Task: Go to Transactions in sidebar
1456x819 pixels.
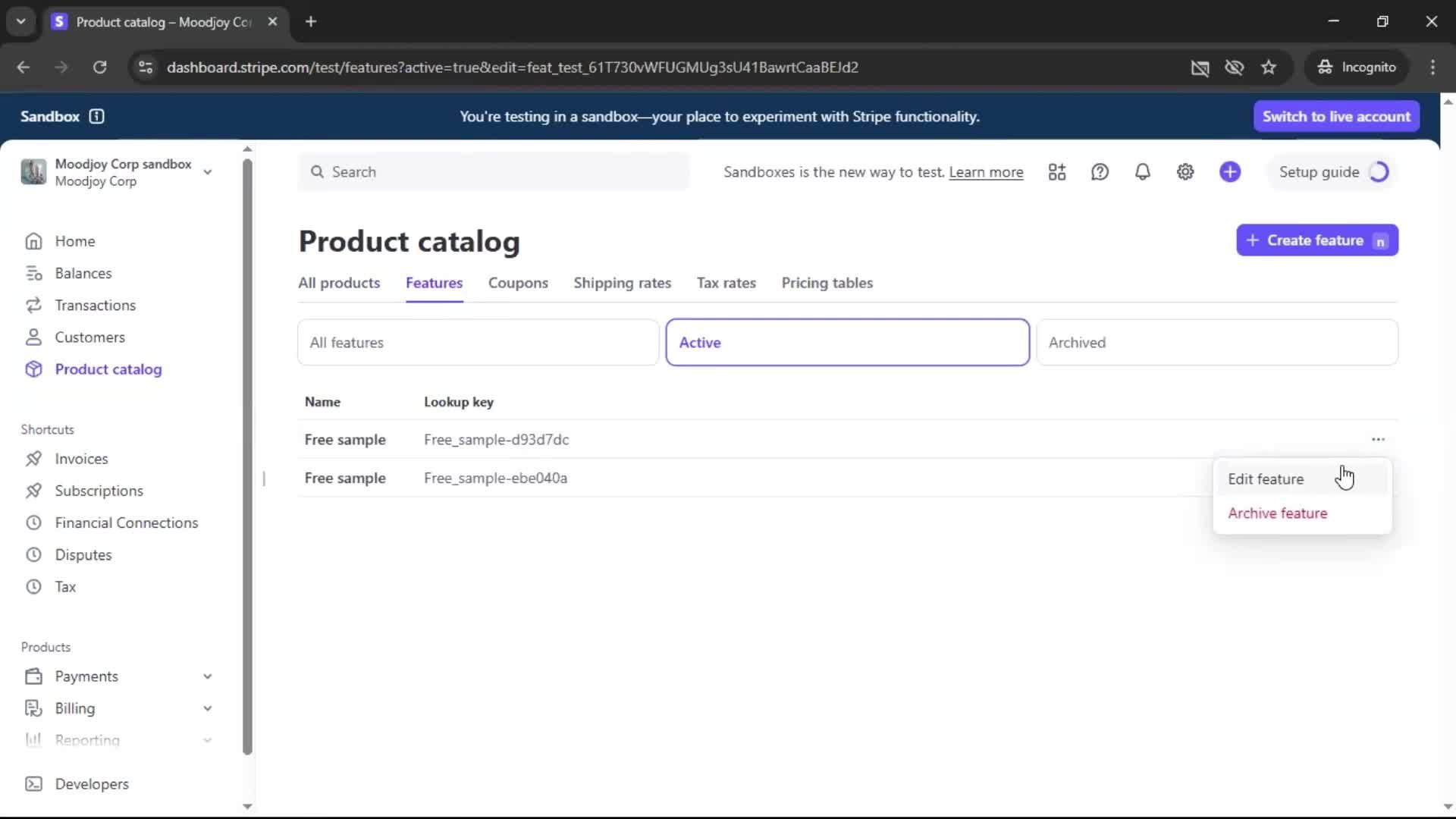Action: tap(95, 305)
